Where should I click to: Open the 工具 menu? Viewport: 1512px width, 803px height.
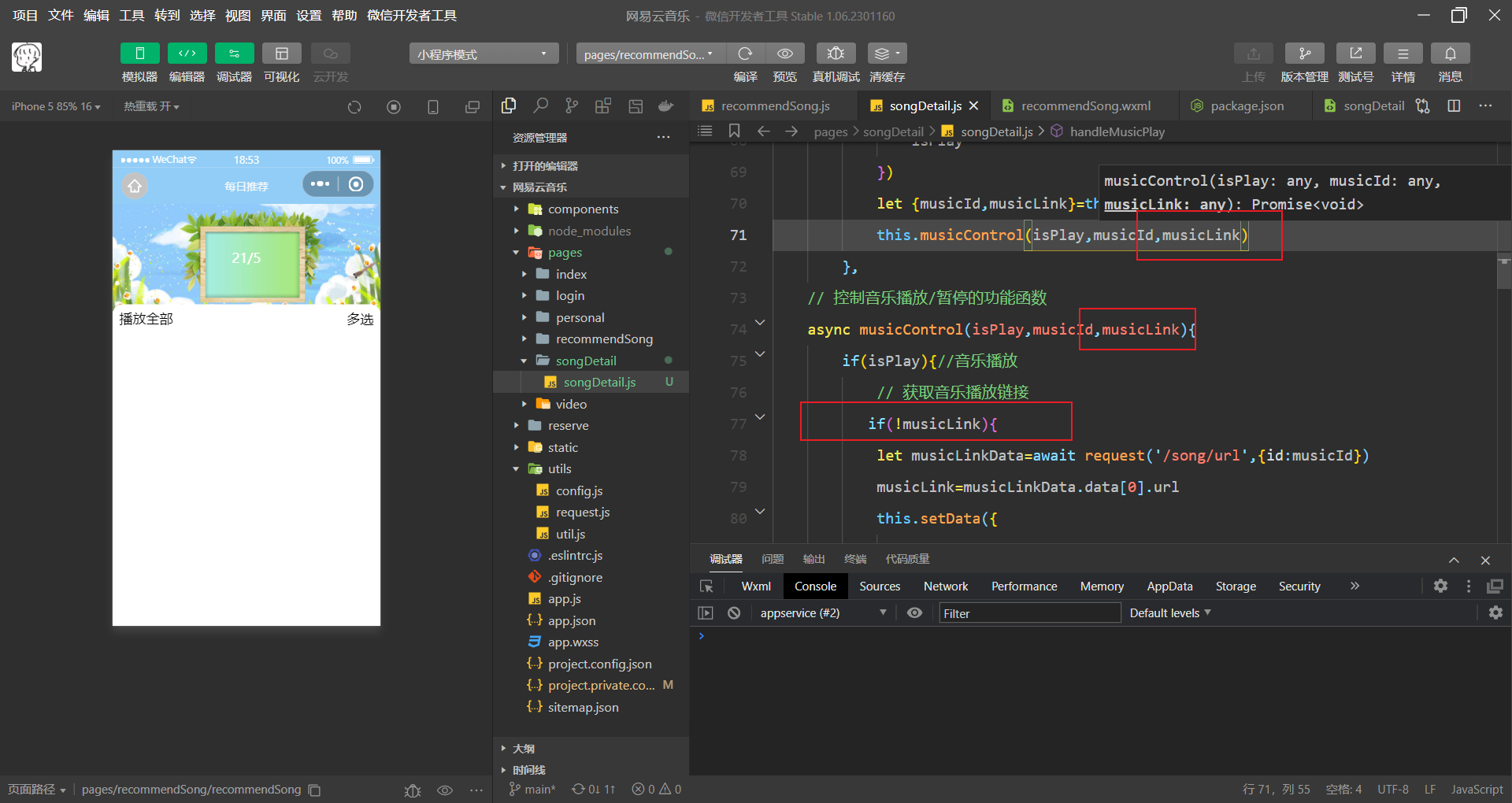click(132, 15)
